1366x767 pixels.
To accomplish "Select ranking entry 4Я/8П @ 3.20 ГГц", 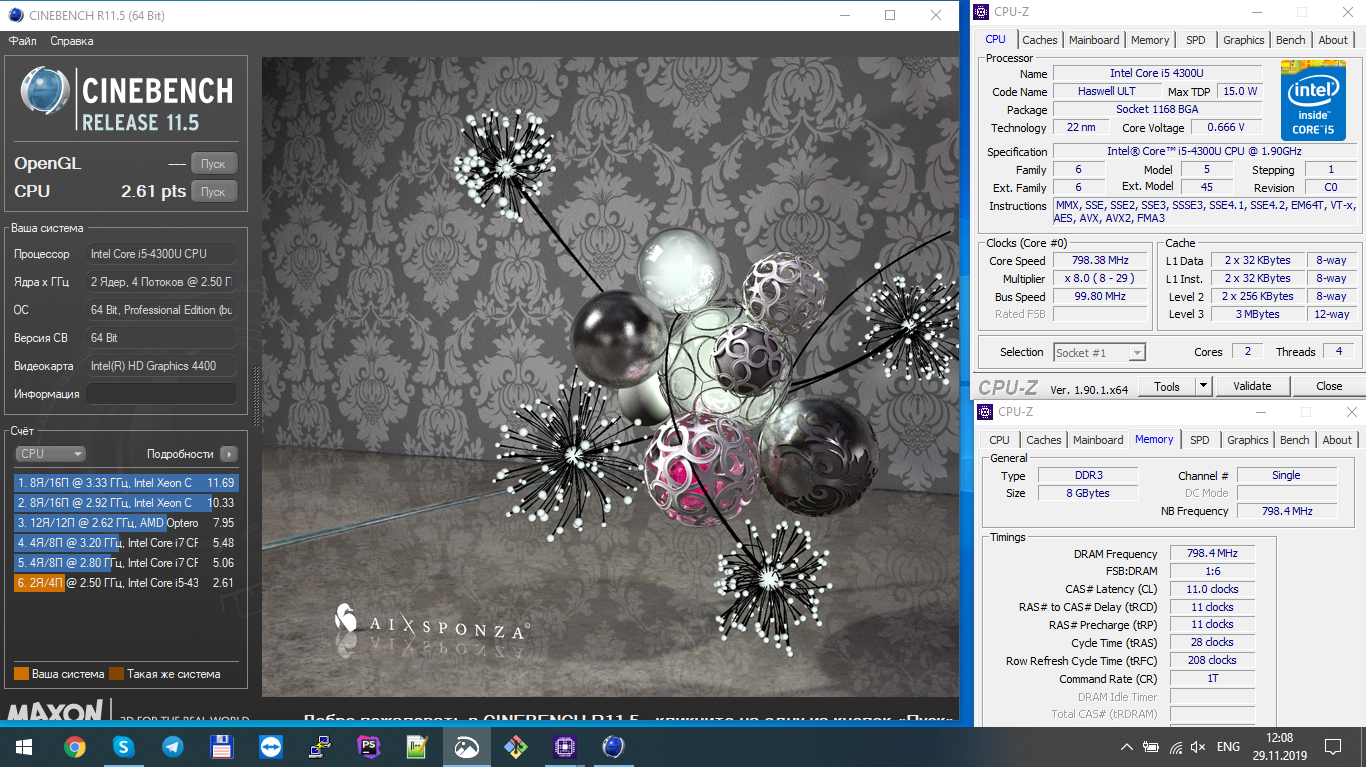I will coord(126,543).
